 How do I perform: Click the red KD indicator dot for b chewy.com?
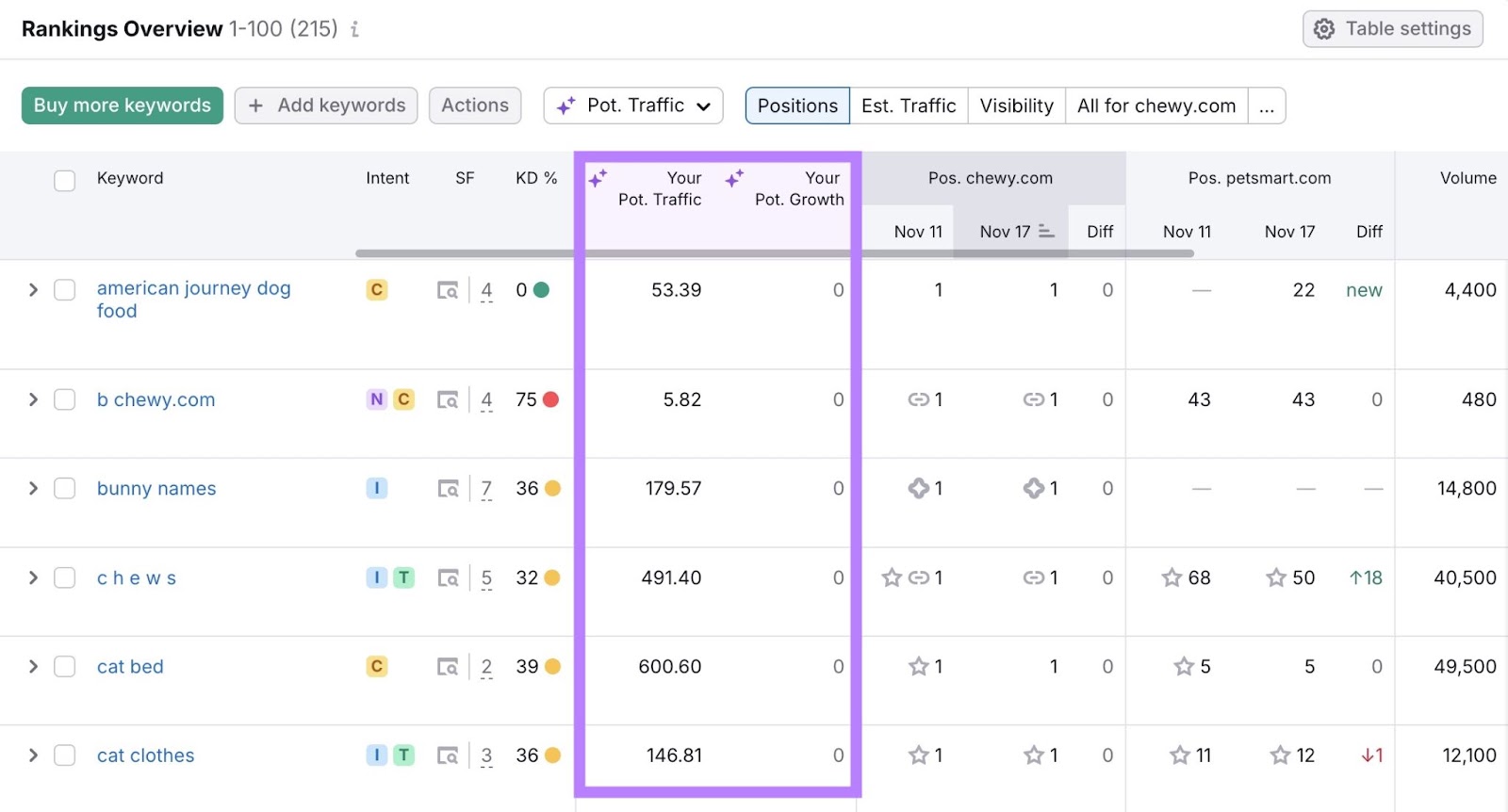coord(551,399)
